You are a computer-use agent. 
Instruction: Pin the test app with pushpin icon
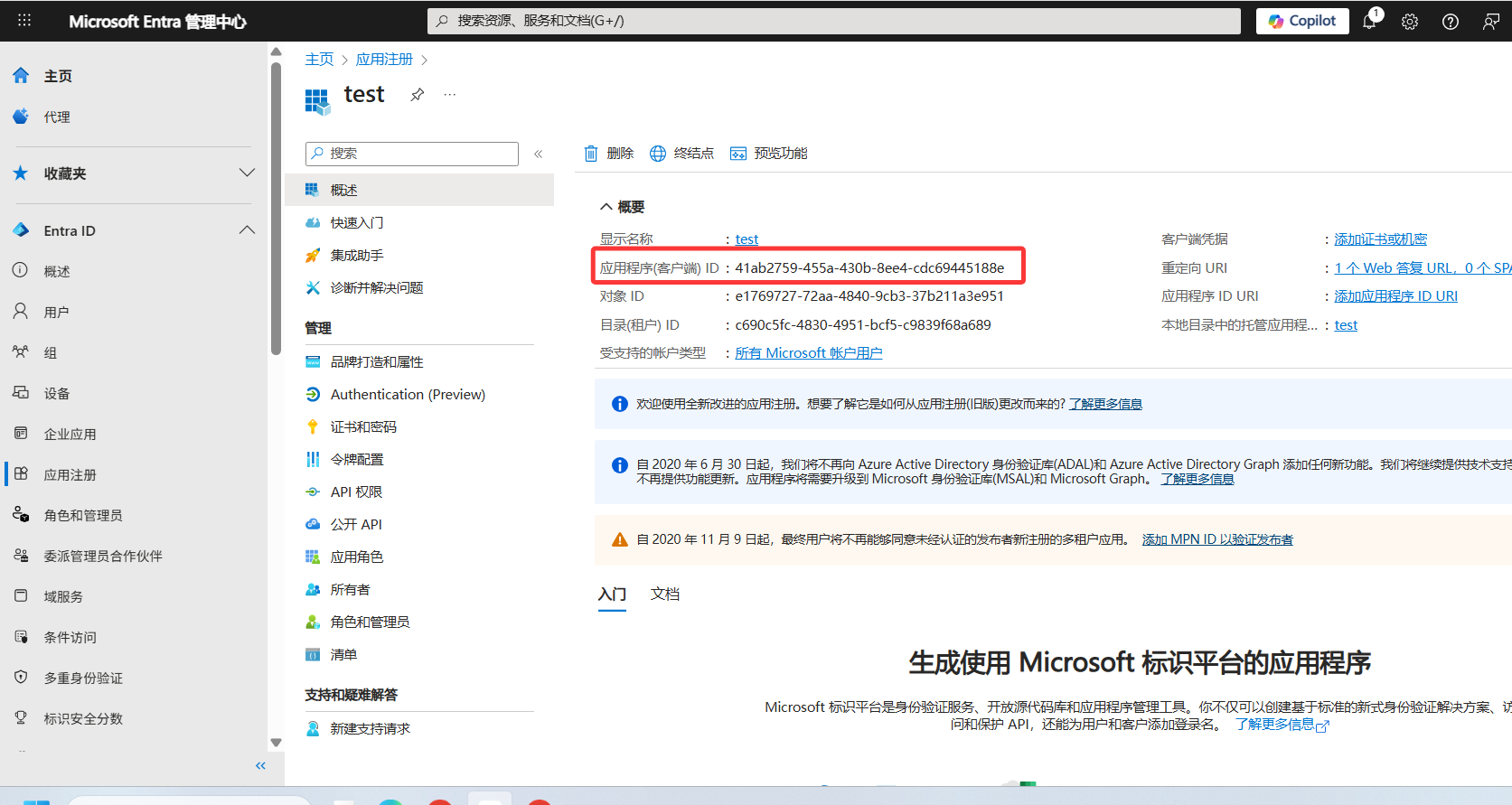pyautogui.click(x=418, y=95)
